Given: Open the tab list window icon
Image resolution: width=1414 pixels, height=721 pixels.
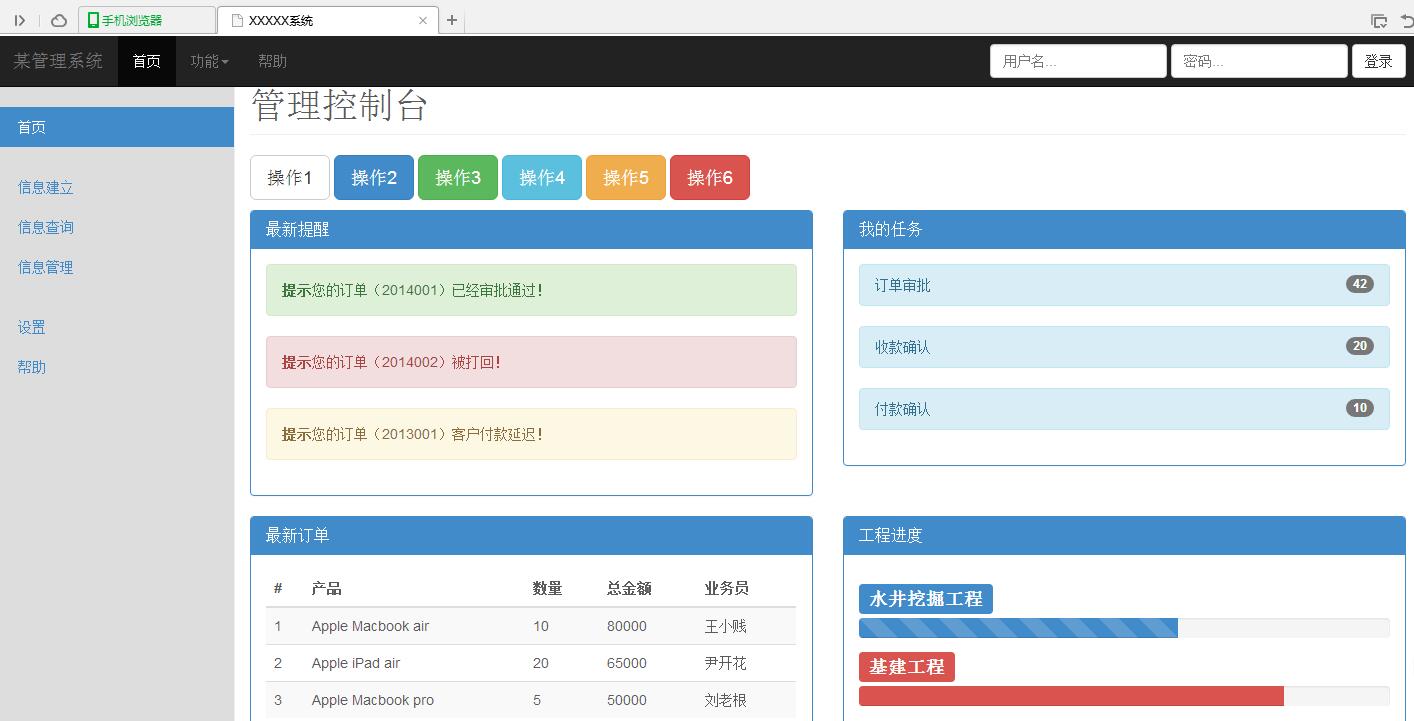Looking at the screenshot, I should coord(1378,20).
